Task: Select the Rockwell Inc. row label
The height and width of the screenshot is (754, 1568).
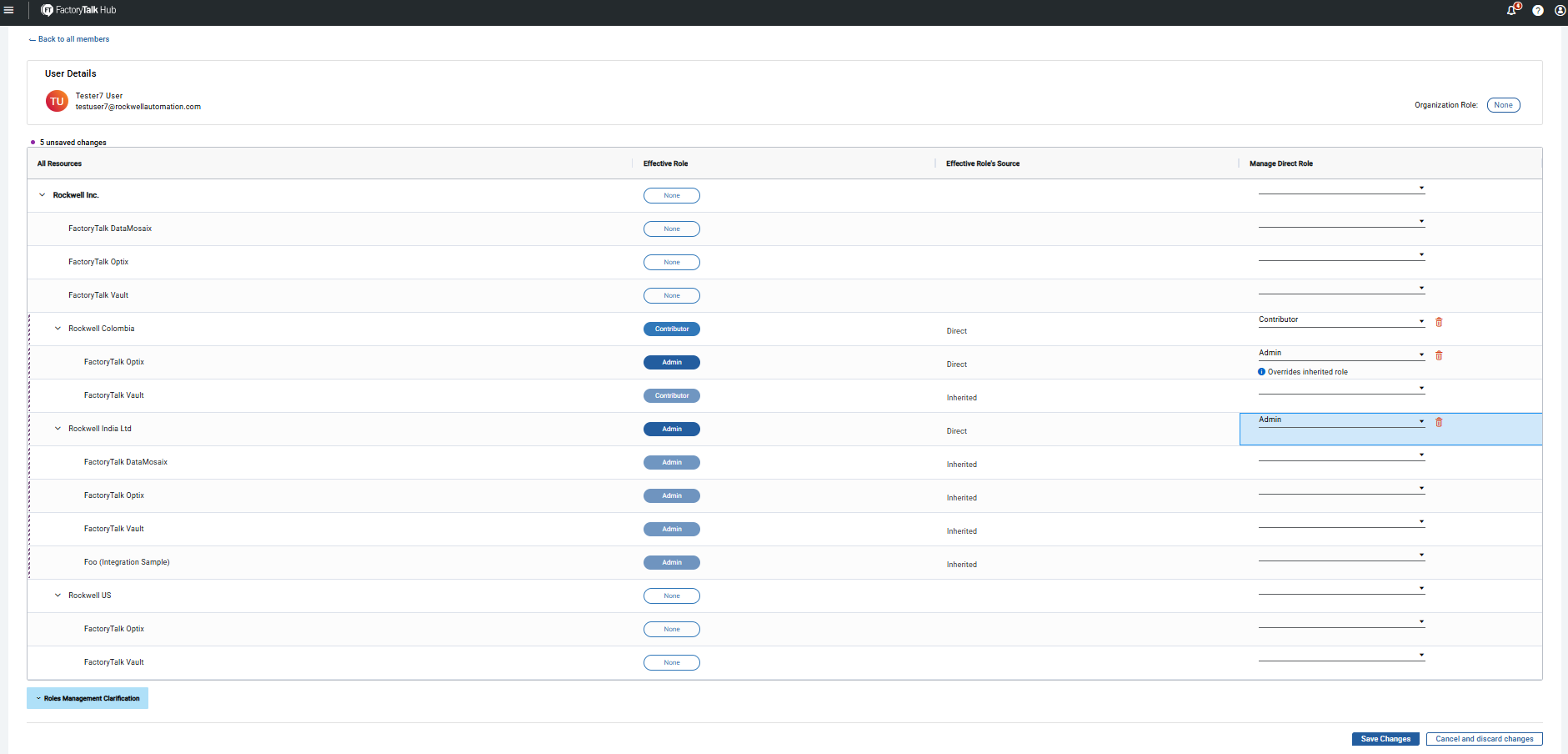Action: coord(76,195)
